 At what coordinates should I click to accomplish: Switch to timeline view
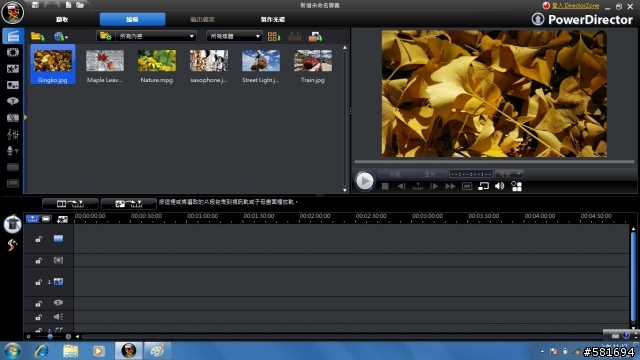point(32,219)
